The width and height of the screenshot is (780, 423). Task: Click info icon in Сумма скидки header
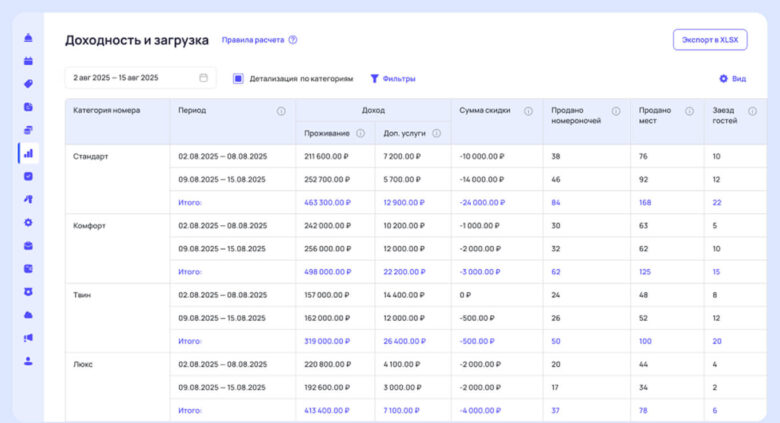[528, 111]
